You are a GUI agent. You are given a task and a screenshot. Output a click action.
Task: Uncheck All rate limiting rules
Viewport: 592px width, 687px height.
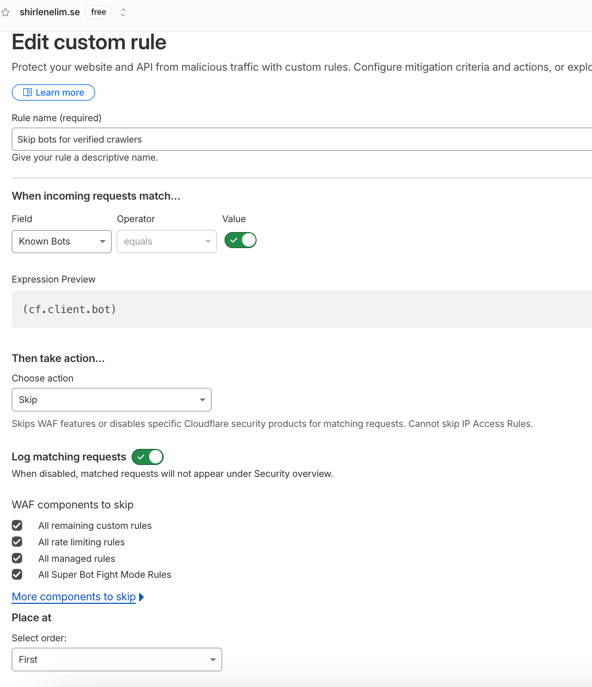click(17, 542)
